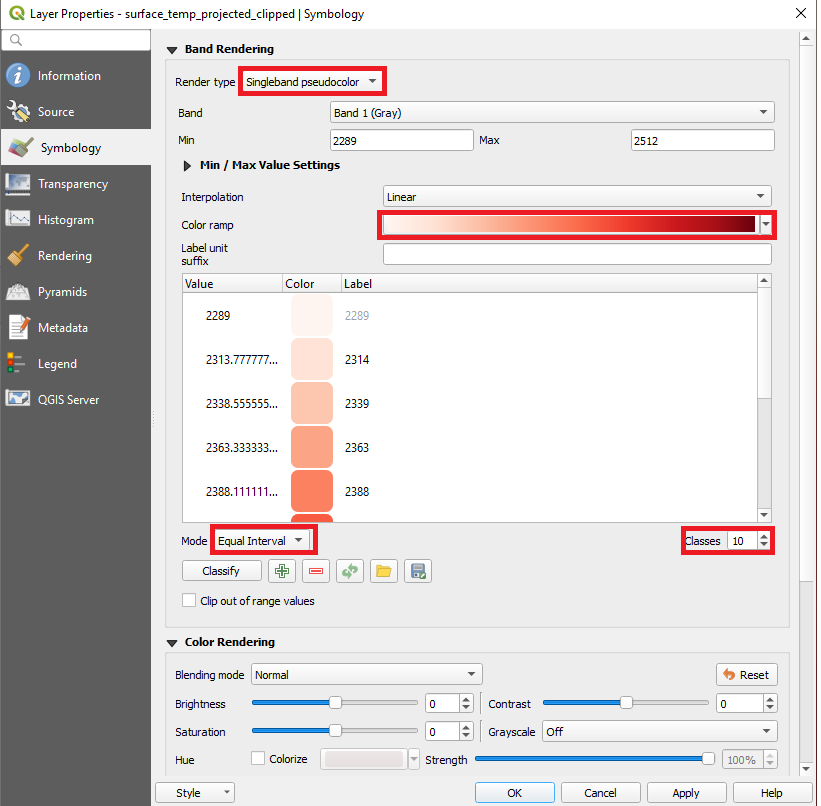821x806 pixels.
Task: Expand the Min / Max Value Settings section
Action: tap(187, 165)
